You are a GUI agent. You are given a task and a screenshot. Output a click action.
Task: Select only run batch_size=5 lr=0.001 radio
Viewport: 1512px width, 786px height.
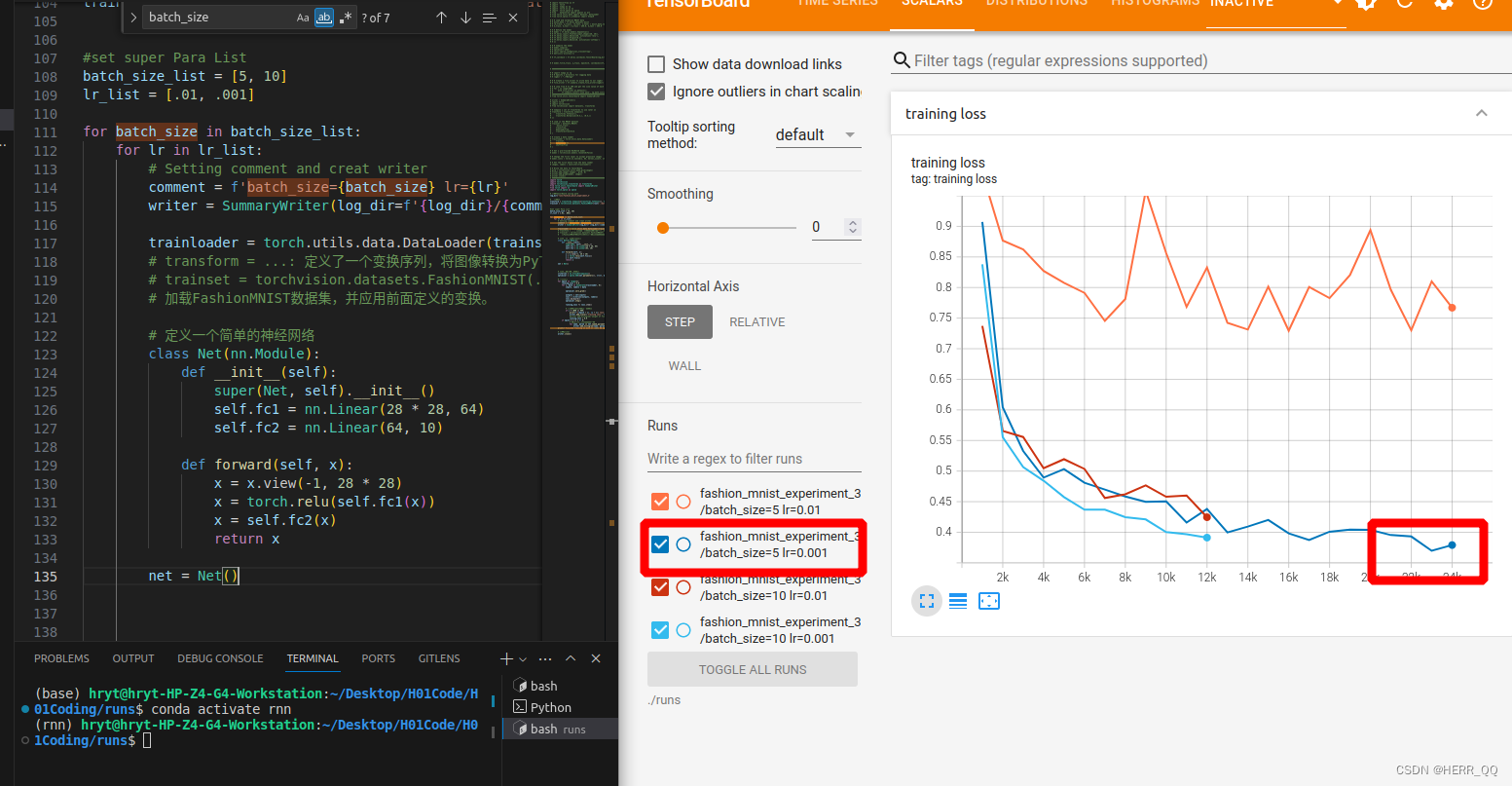tap(683, 544)
